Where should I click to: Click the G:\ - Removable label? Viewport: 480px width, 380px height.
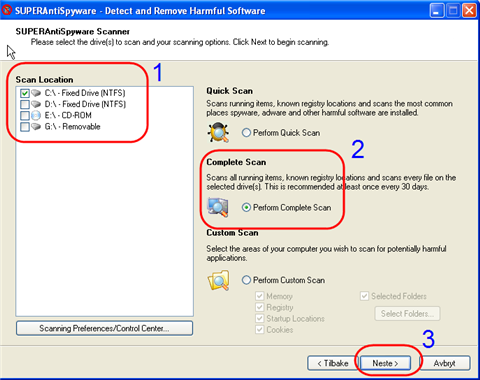click(72, 127)
